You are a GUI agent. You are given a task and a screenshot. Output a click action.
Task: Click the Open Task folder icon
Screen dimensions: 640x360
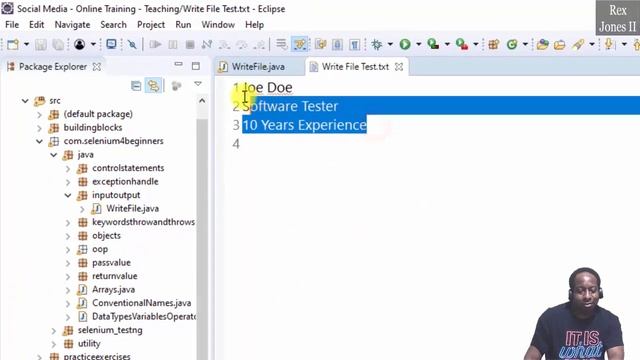(560, 44)
